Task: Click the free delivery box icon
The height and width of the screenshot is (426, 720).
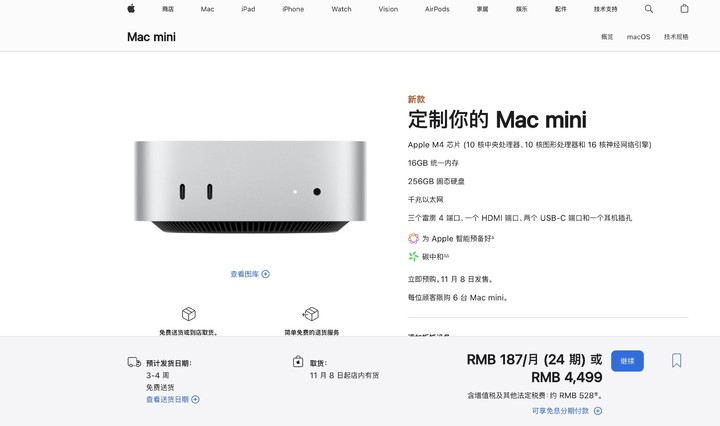Action: click(x=189, y=314)
